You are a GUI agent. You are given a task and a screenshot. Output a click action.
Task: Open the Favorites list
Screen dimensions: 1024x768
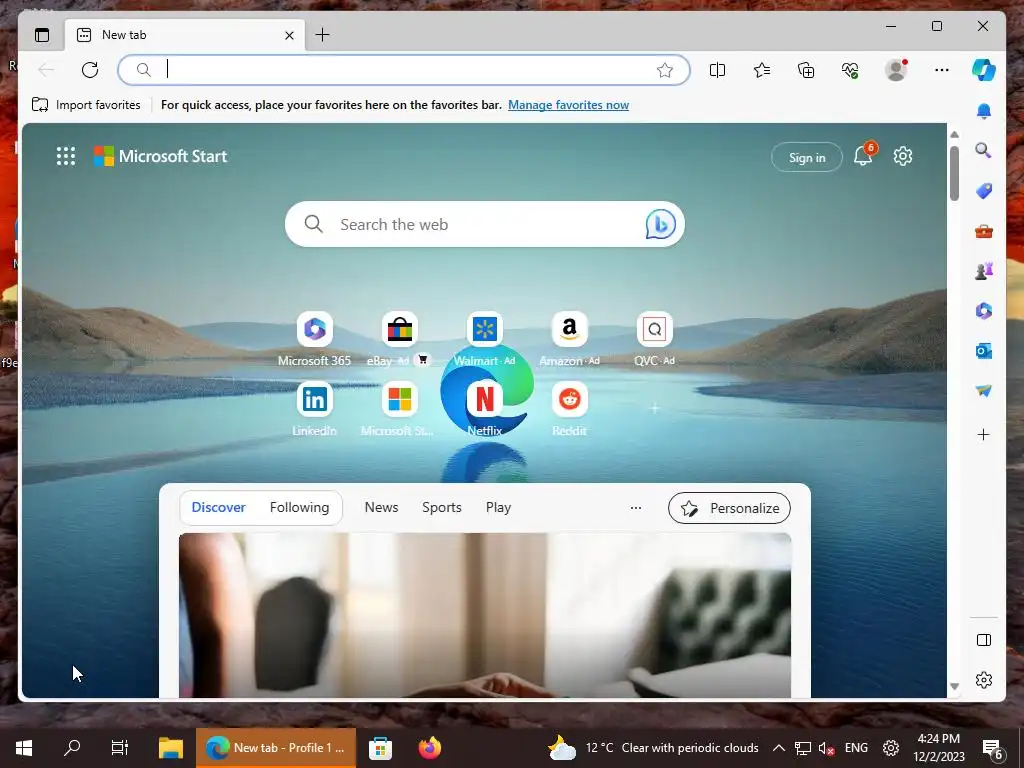pyautogui.click(x=761, y=70)
